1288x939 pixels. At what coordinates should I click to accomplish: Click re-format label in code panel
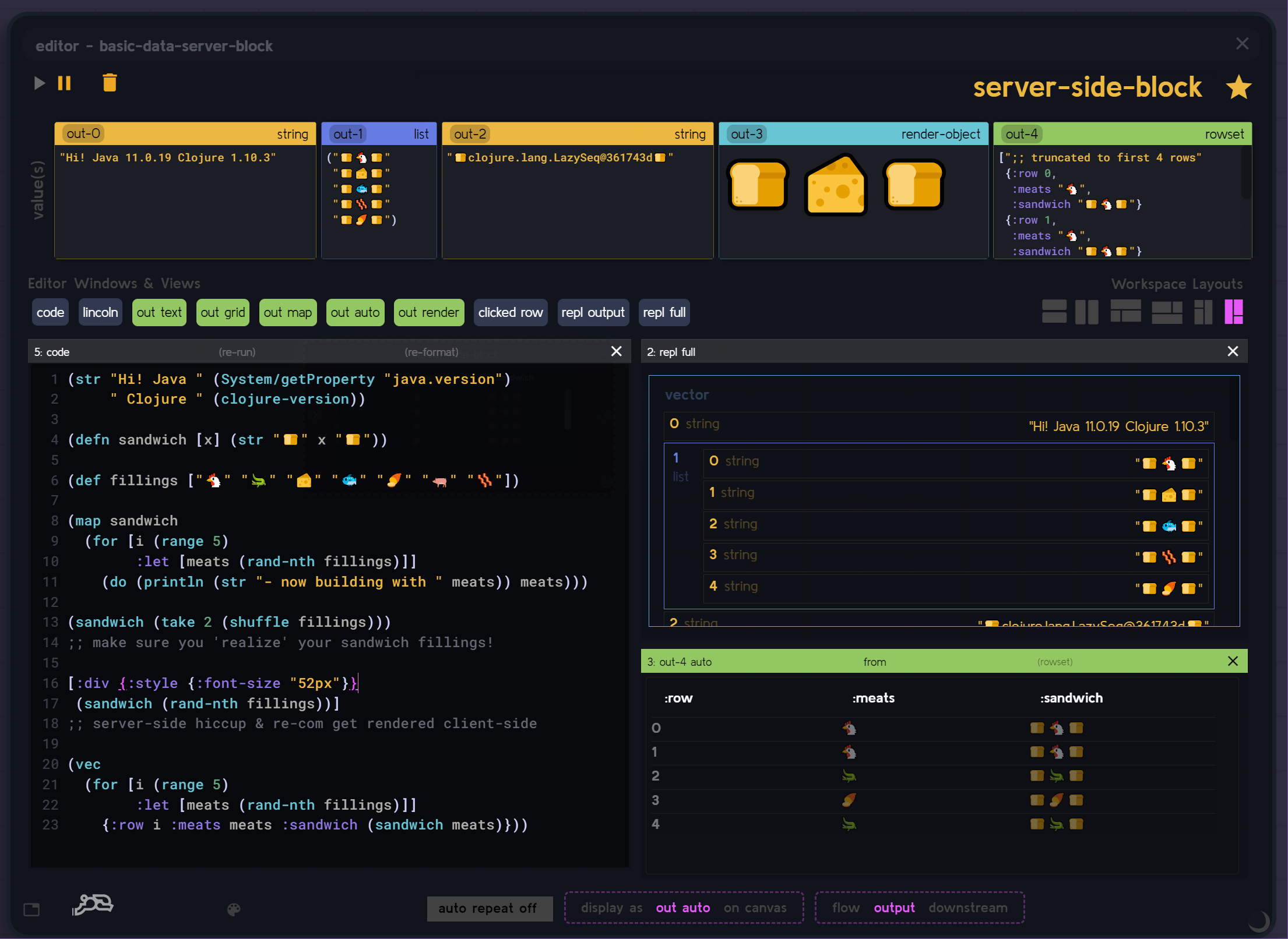coord(429,351)
